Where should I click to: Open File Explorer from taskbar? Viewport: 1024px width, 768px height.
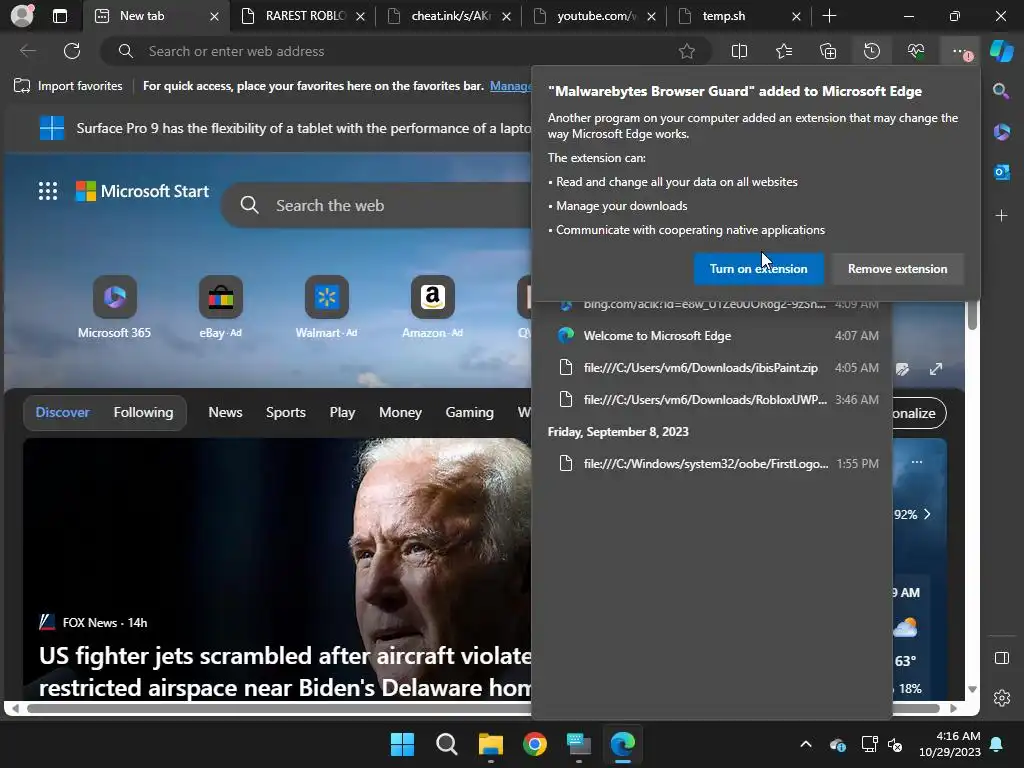pyautogui.click(x=490, y=744)
